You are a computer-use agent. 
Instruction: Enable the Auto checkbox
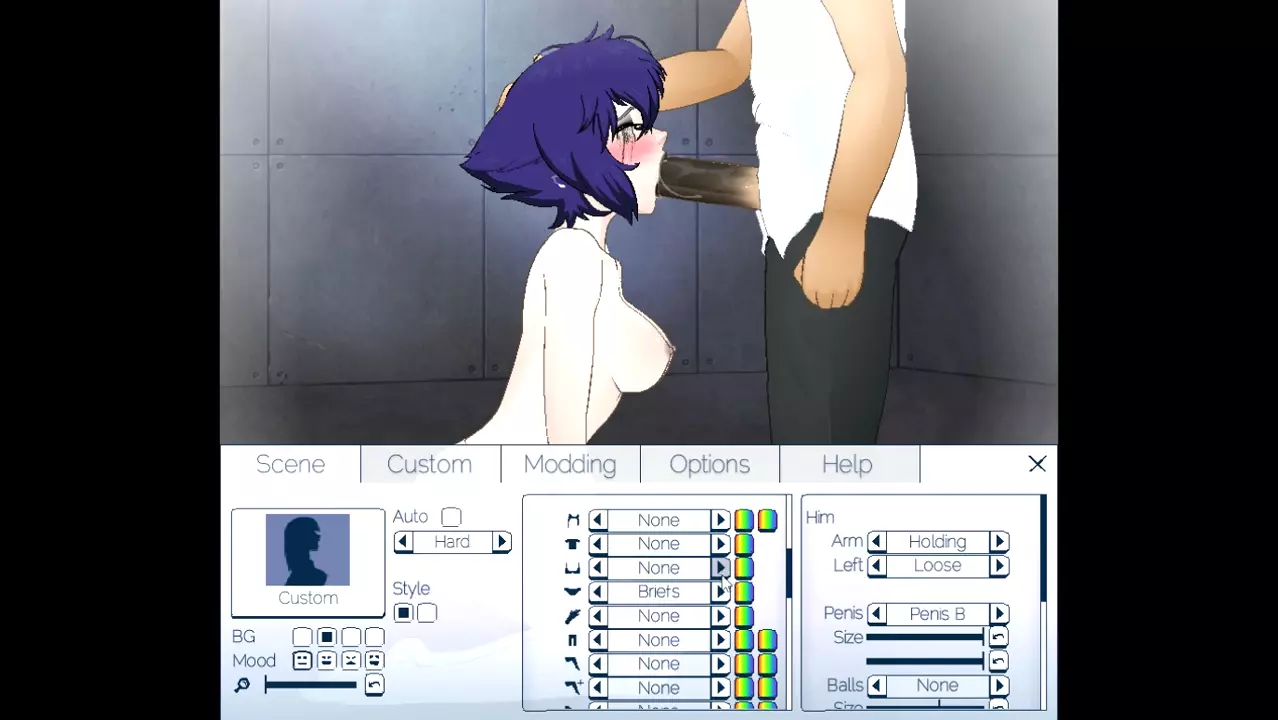pyautogui.click(x=451, y=517)
